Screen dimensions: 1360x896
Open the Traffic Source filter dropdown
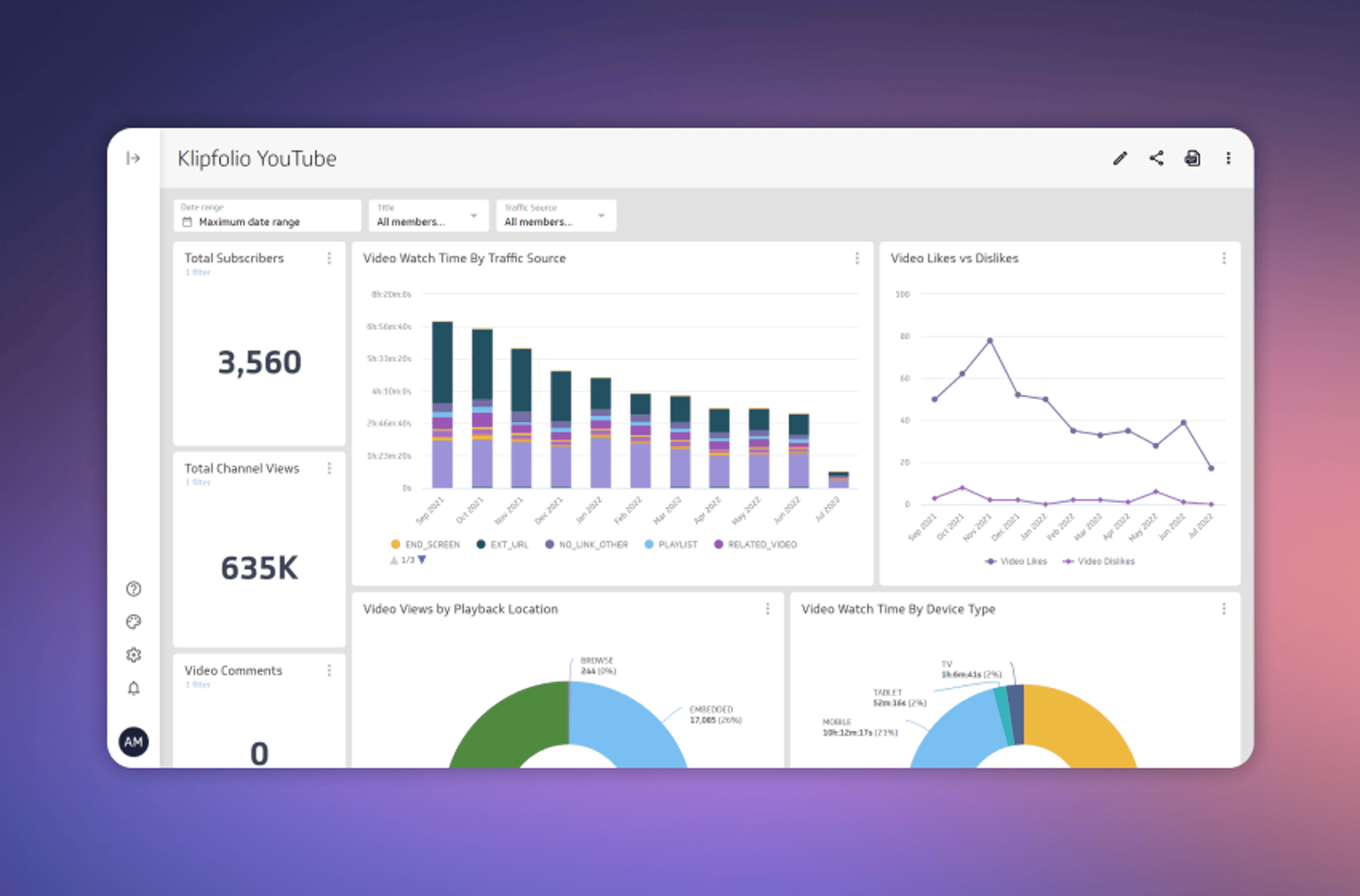[x=556, y=216]
